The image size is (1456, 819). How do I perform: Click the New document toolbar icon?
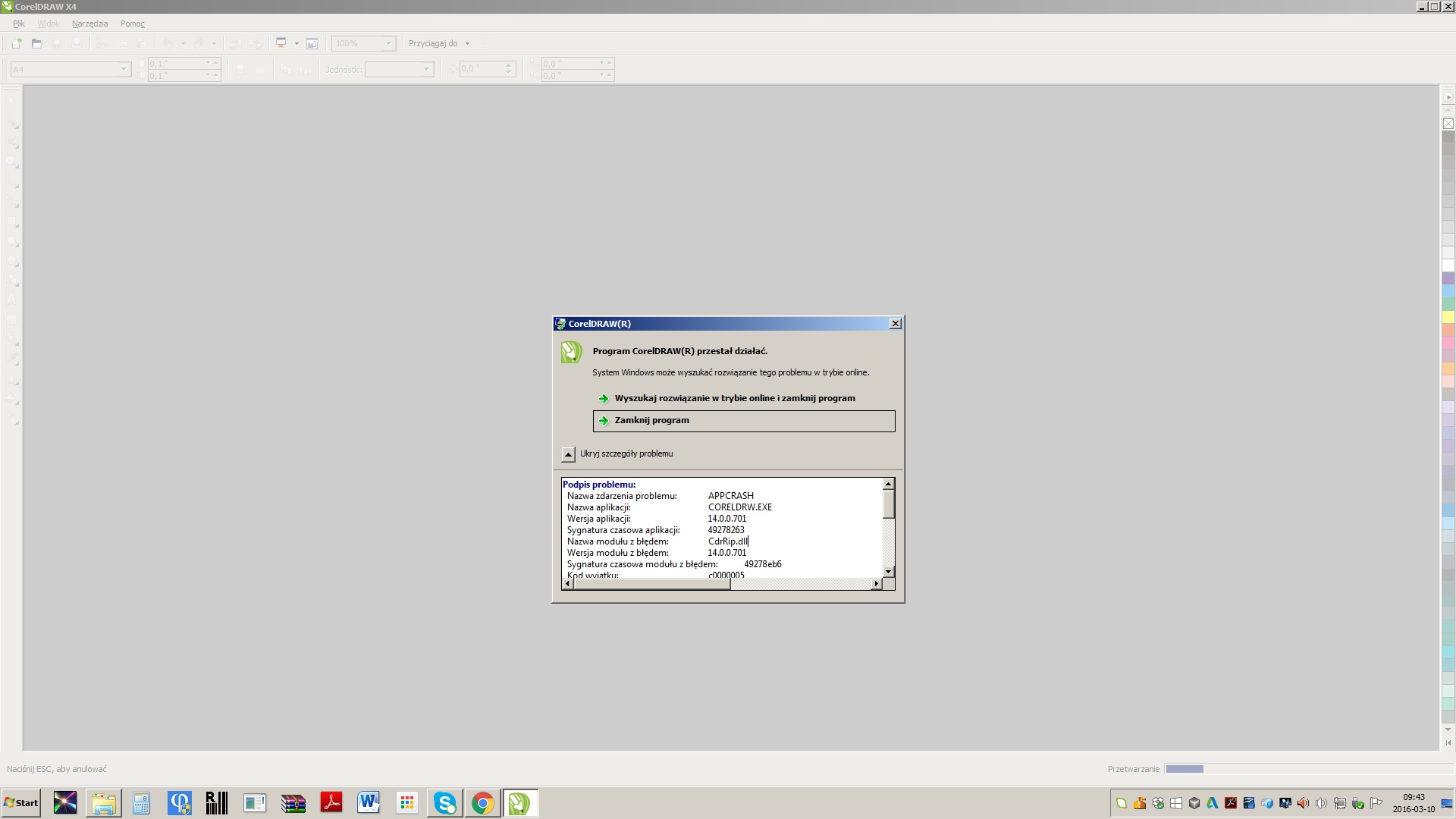[17, 44]
